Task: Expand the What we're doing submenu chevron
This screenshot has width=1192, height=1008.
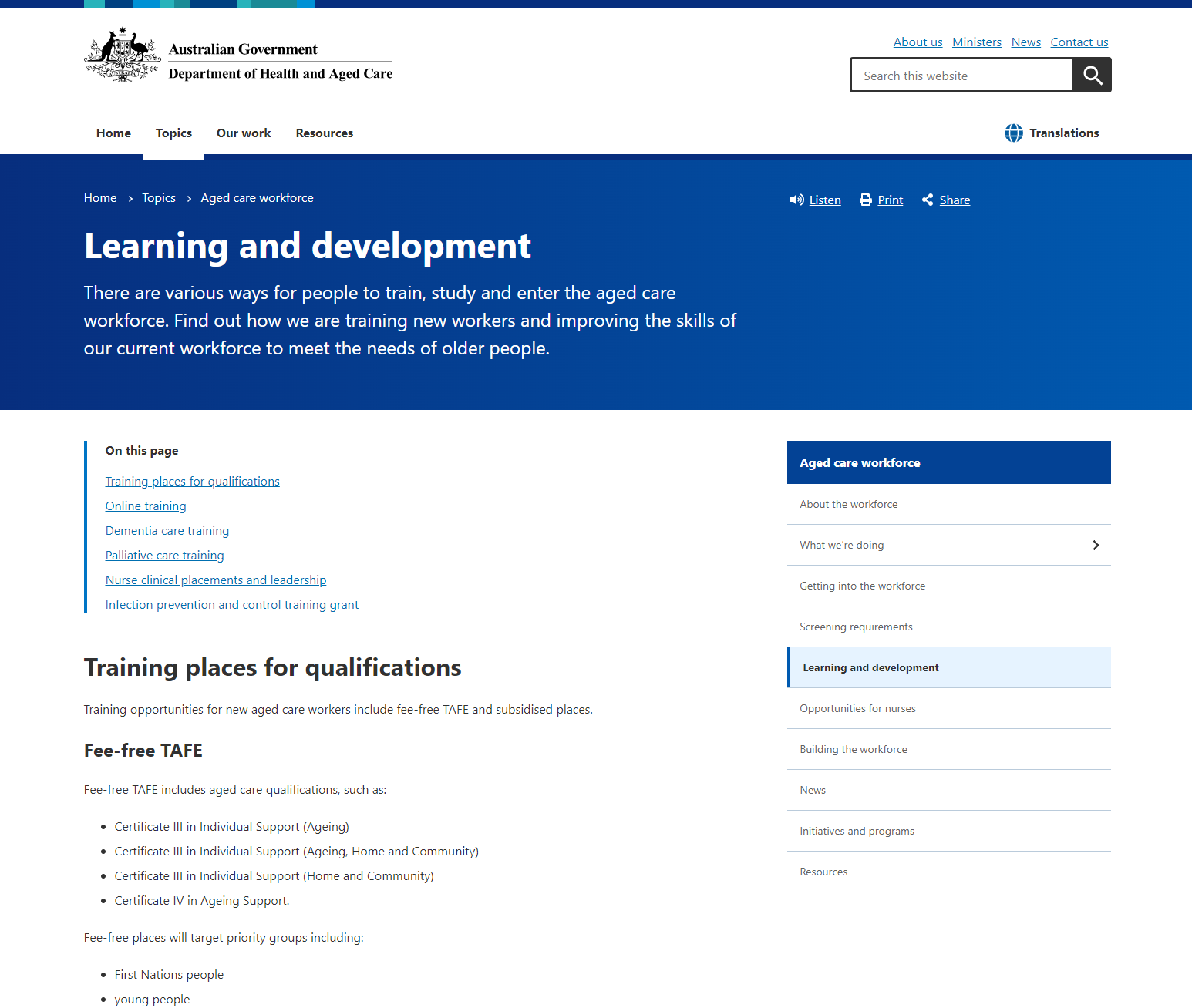Action: [1096, 545]
